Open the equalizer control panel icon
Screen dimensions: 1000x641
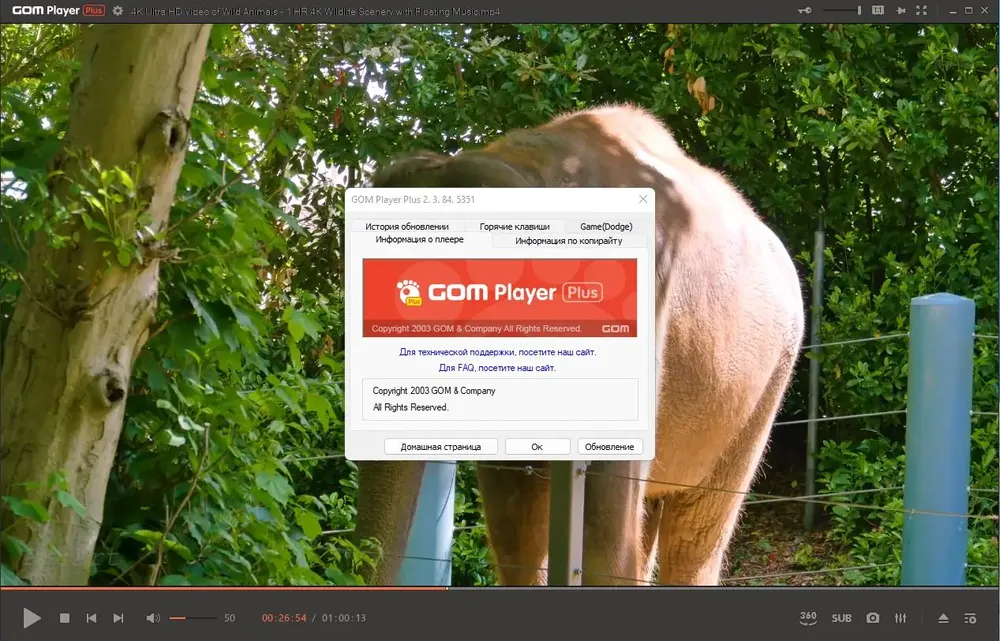click(901, 618)
